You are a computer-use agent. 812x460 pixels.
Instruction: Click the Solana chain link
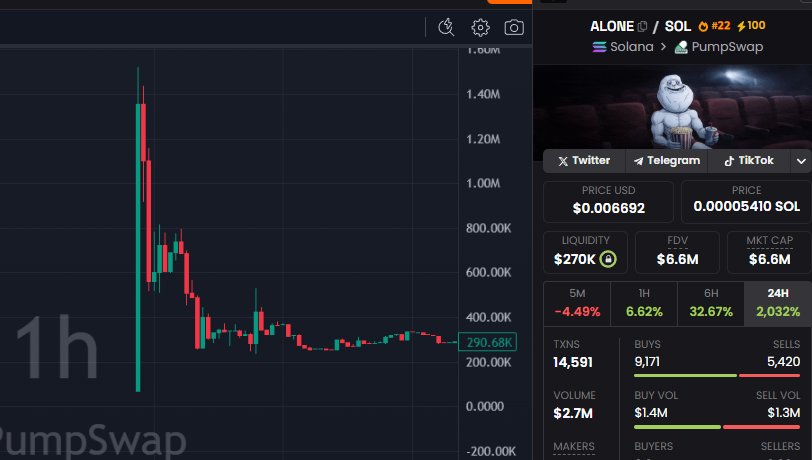pos(623,46)
